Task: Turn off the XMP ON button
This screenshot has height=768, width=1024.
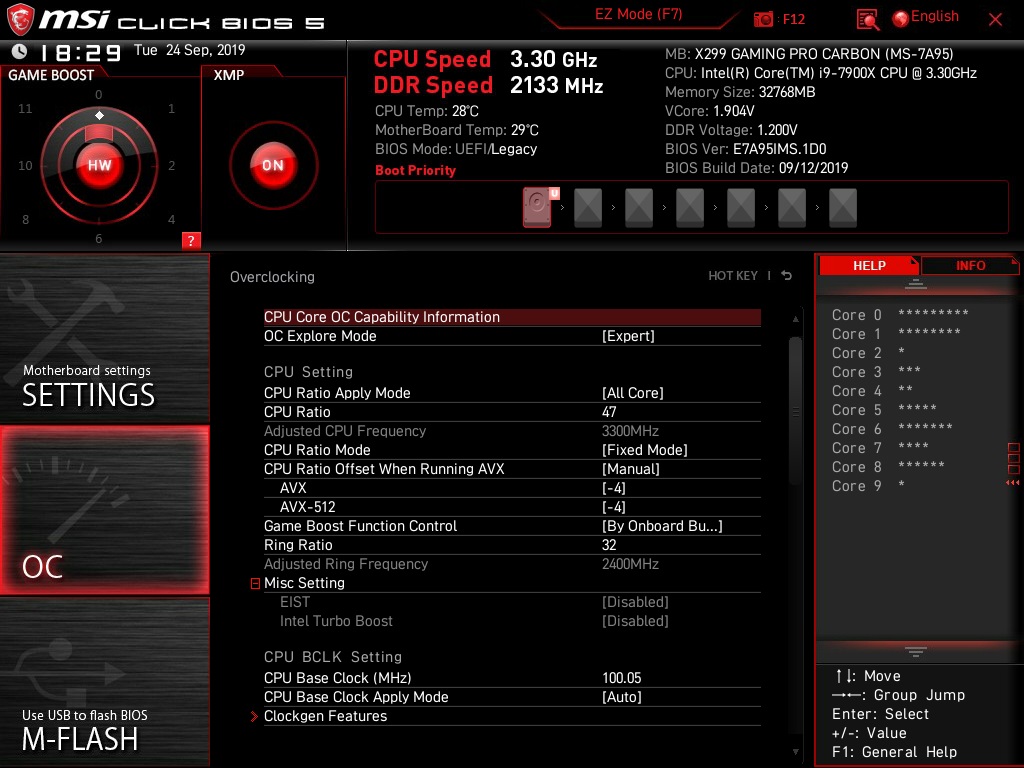Action: click(273, 165)
